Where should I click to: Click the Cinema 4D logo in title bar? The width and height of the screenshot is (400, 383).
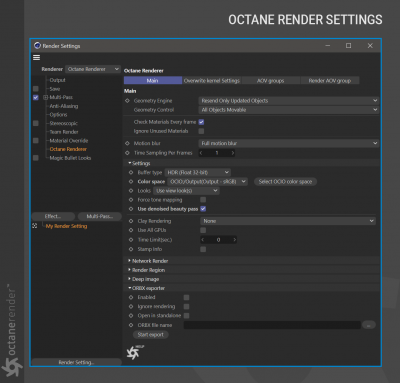[x=37, y=46]
